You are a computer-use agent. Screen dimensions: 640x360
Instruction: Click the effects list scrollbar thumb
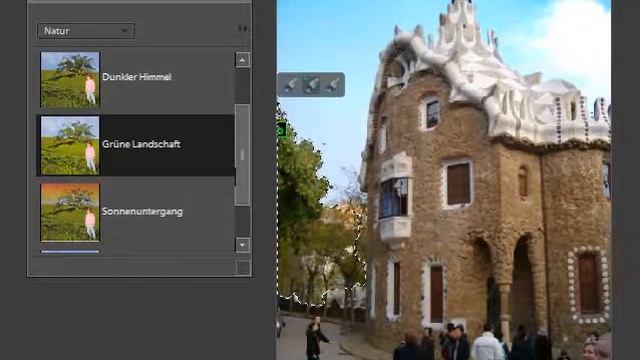click(x=242, y=155)
